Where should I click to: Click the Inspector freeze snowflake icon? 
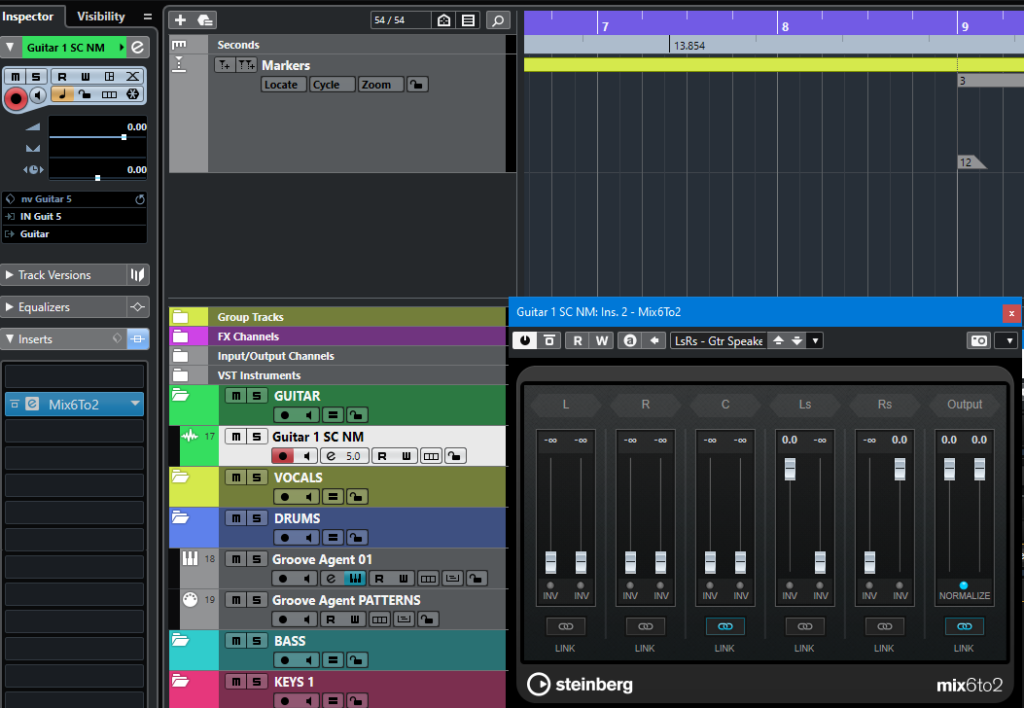pyautogui.click(x=133, y=94)
